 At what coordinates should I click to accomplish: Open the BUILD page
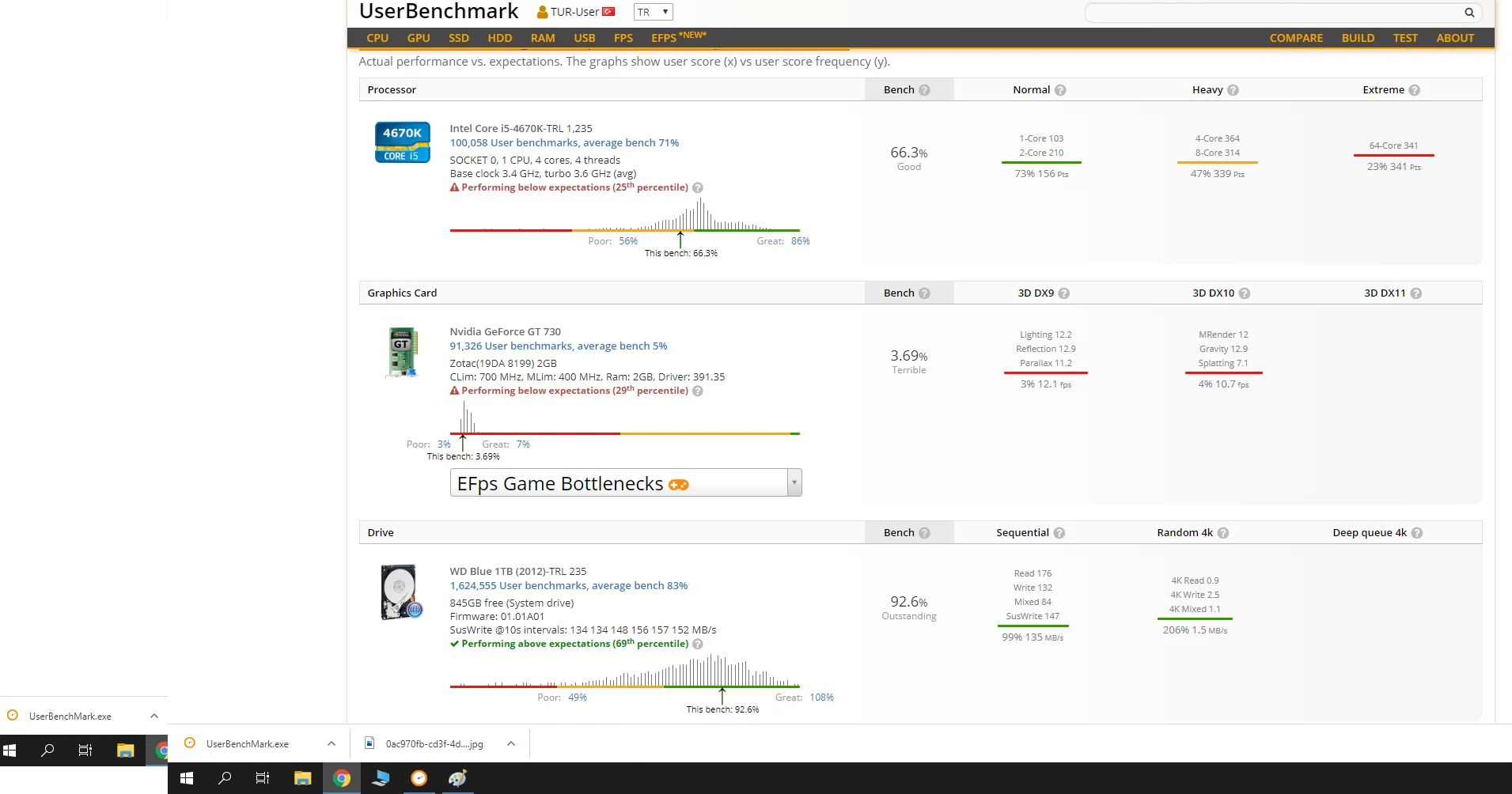pyautogui.click(x=1358, y=38)
